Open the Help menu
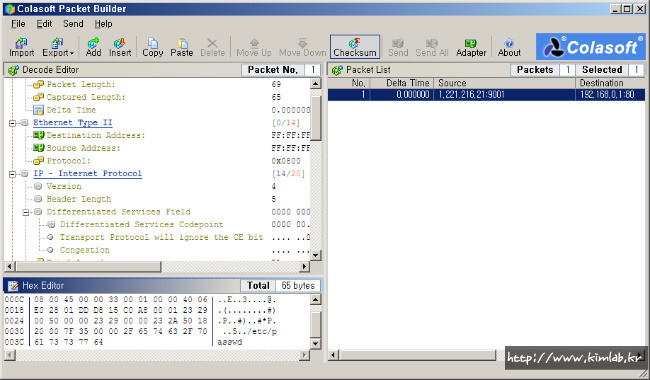This screenshot has height=380, width=650. click(103, 24)
